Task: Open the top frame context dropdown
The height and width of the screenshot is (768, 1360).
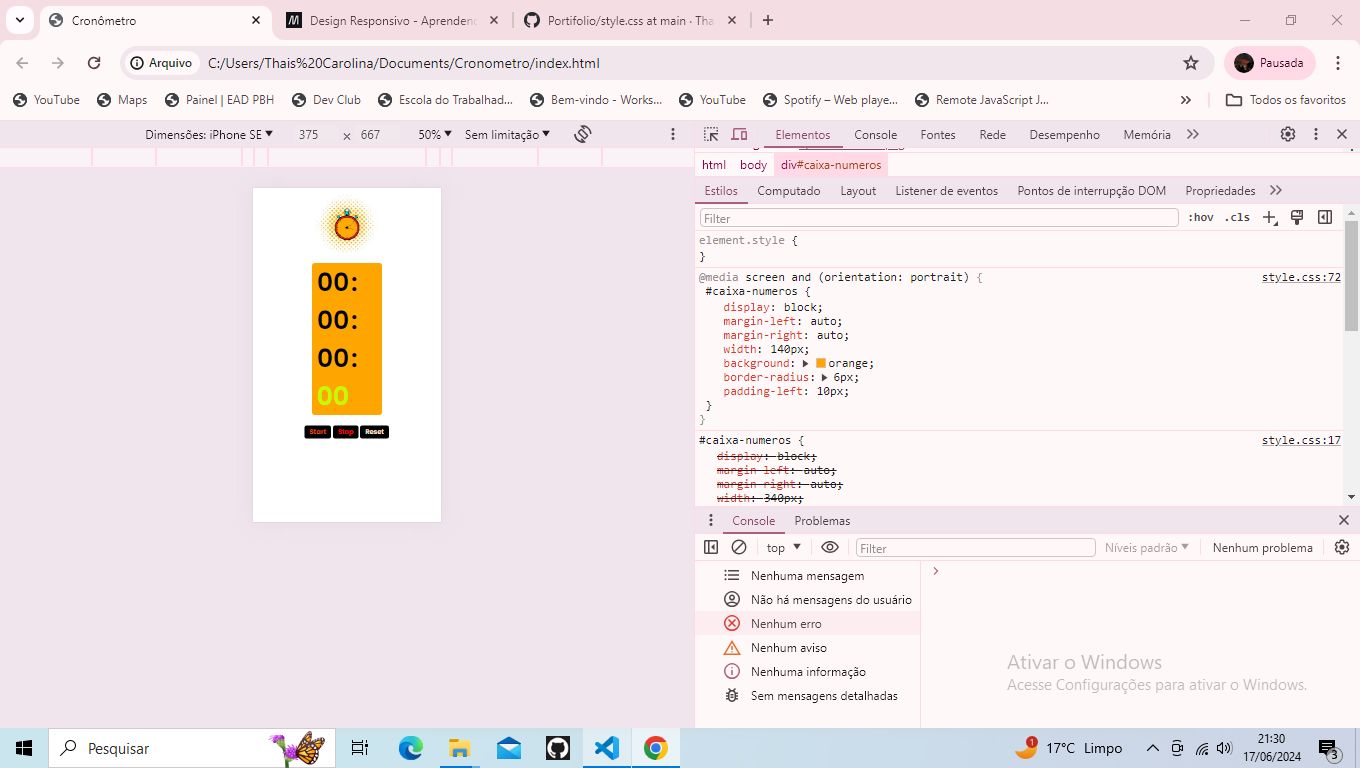Action: pyautogui.click(x=781, y=547)
